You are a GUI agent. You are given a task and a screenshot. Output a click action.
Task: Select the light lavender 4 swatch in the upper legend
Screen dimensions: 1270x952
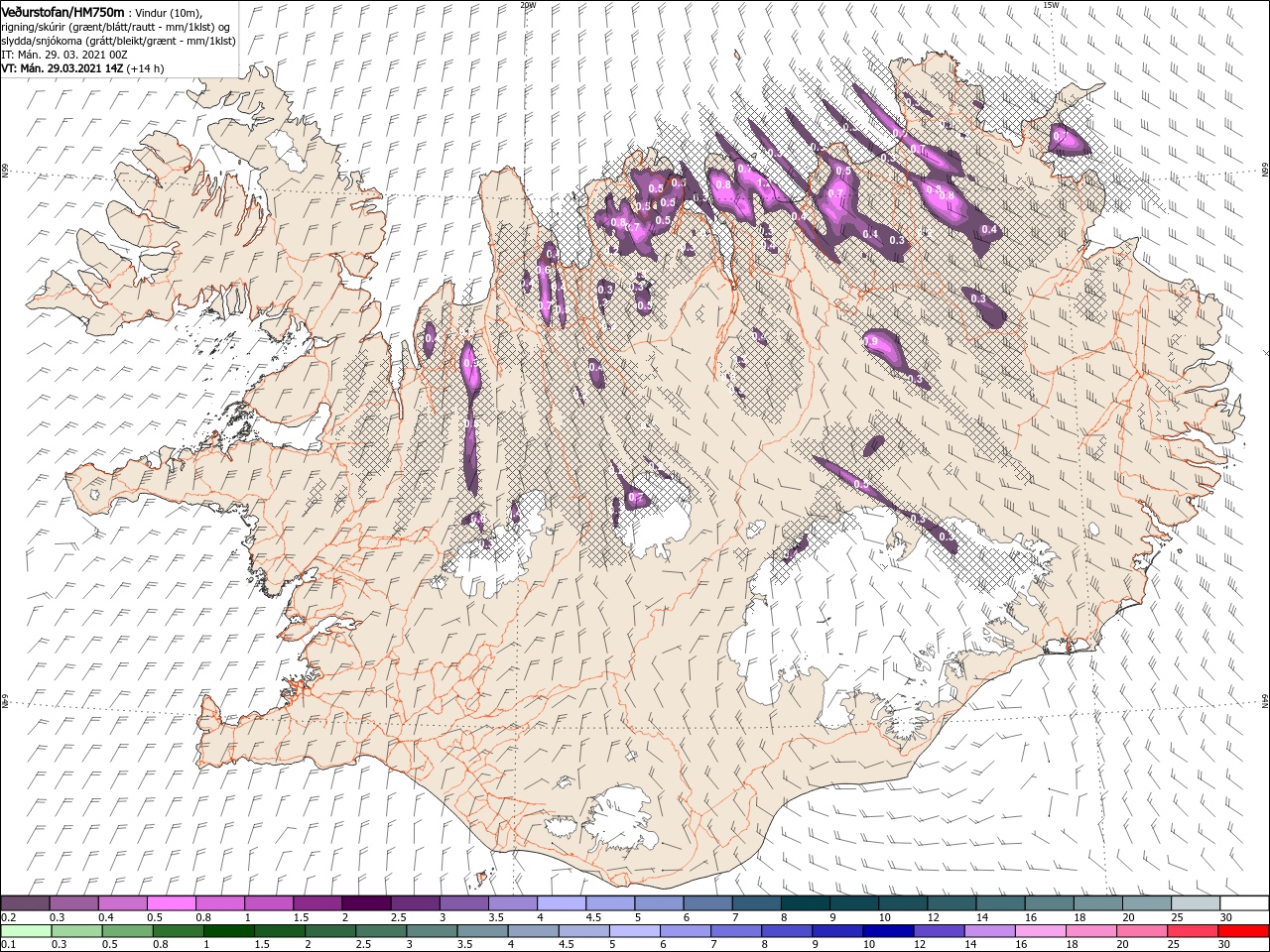point(561,903)
